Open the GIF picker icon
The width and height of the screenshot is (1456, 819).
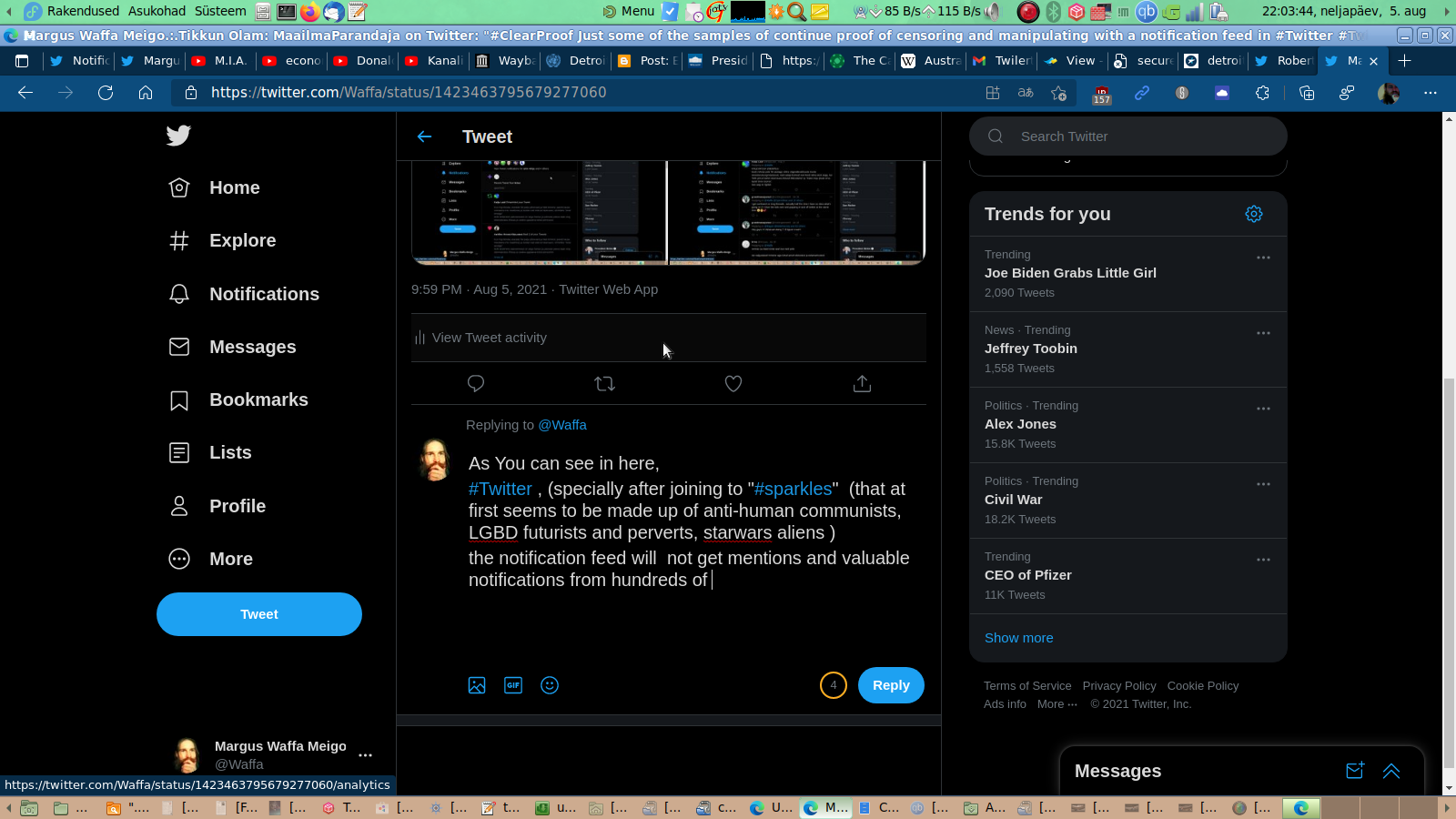(513, 685)
